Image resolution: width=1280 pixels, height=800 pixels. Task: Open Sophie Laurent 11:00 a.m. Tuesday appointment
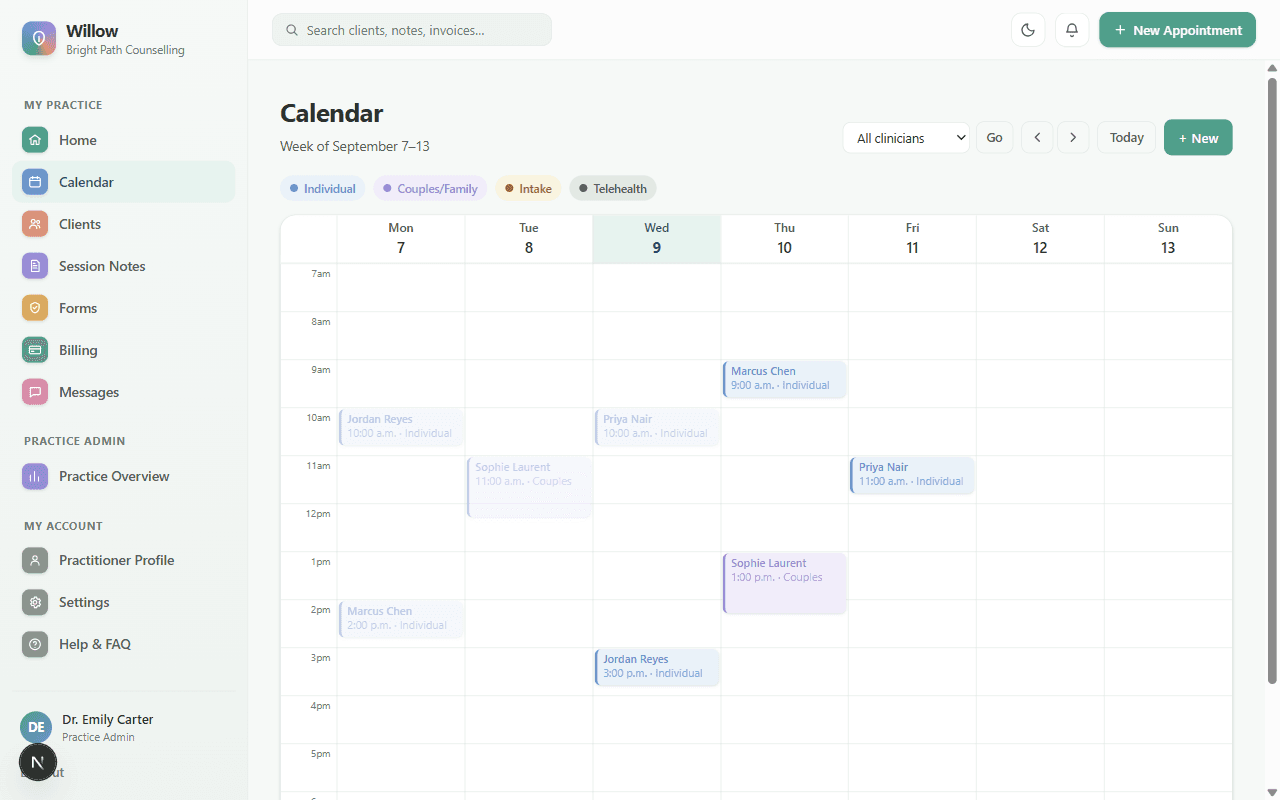529,487
